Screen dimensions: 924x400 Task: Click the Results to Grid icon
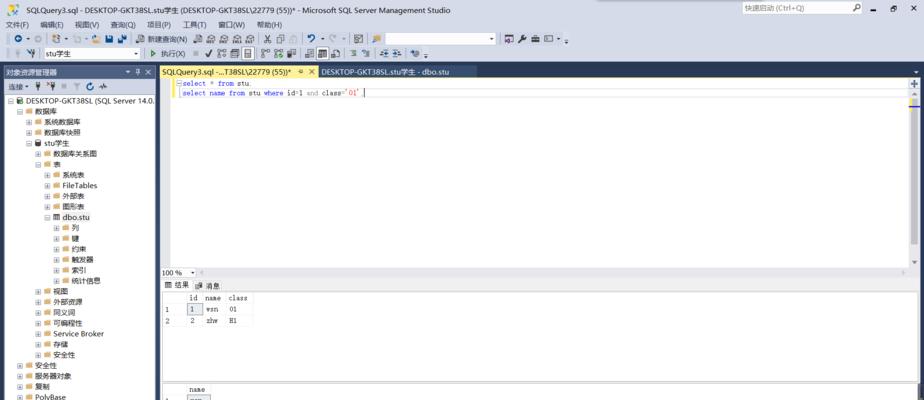click(x=322, y=54)
